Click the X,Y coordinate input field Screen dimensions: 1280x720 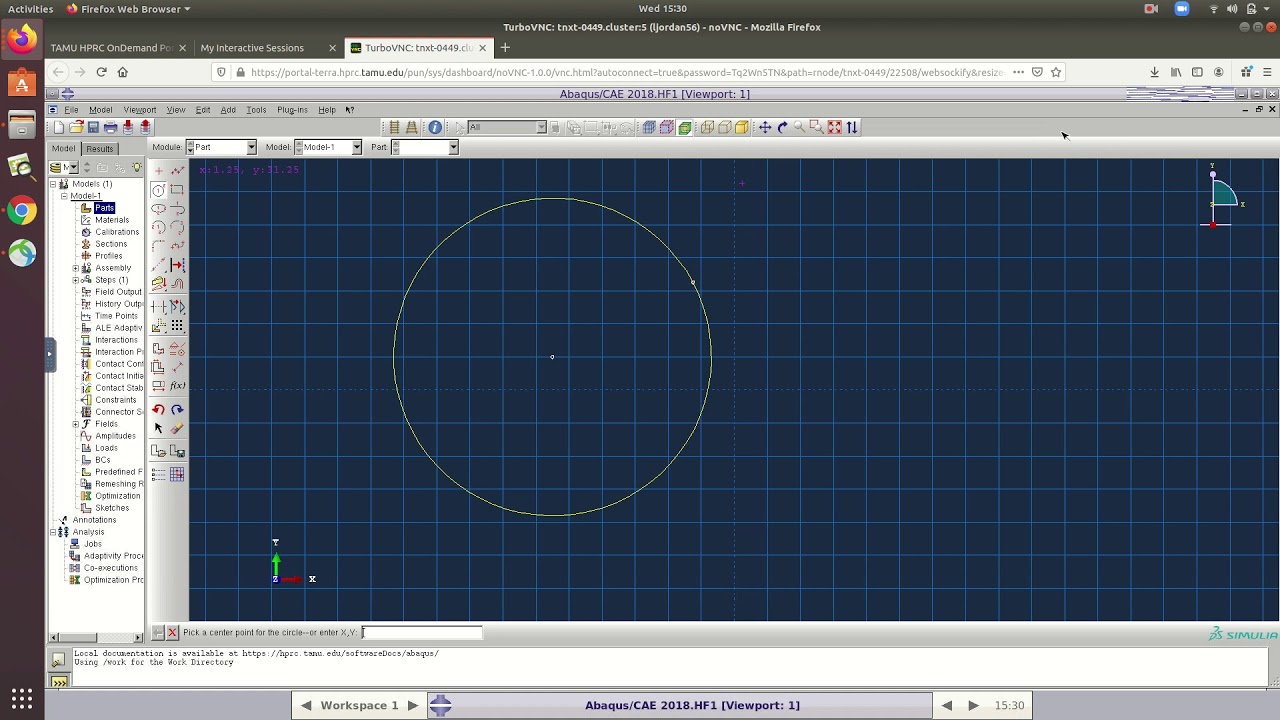pyautogui.click(x=421, y=632)
